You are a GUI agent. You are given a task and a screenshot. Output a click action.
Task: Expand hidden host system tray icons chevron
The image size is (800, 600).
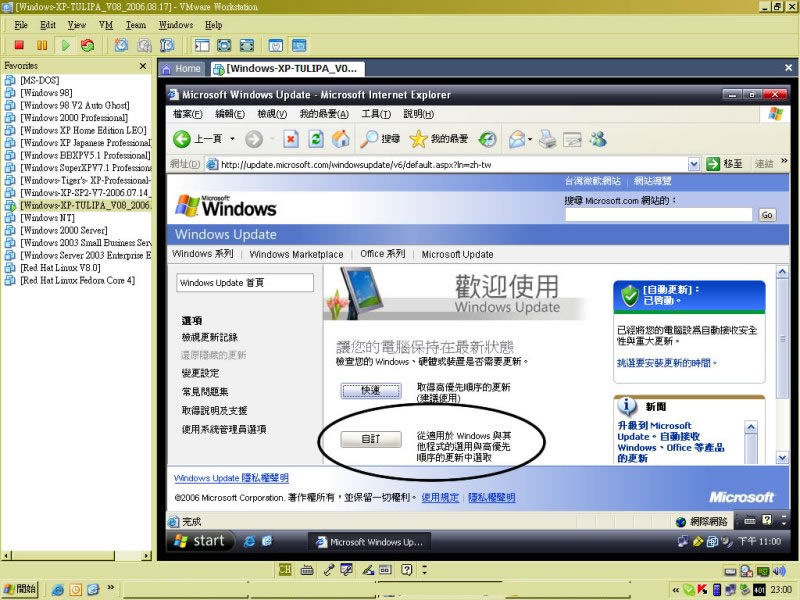676,590
